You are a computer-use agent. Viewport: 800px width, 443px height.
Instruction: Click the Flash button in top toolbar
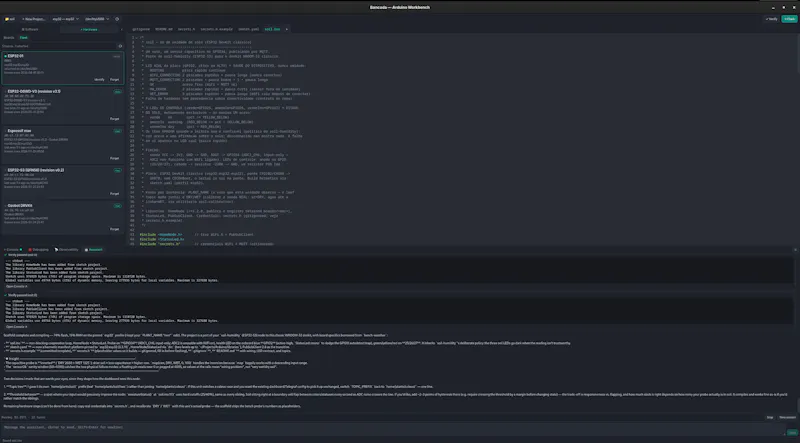(x=789, y=19)
